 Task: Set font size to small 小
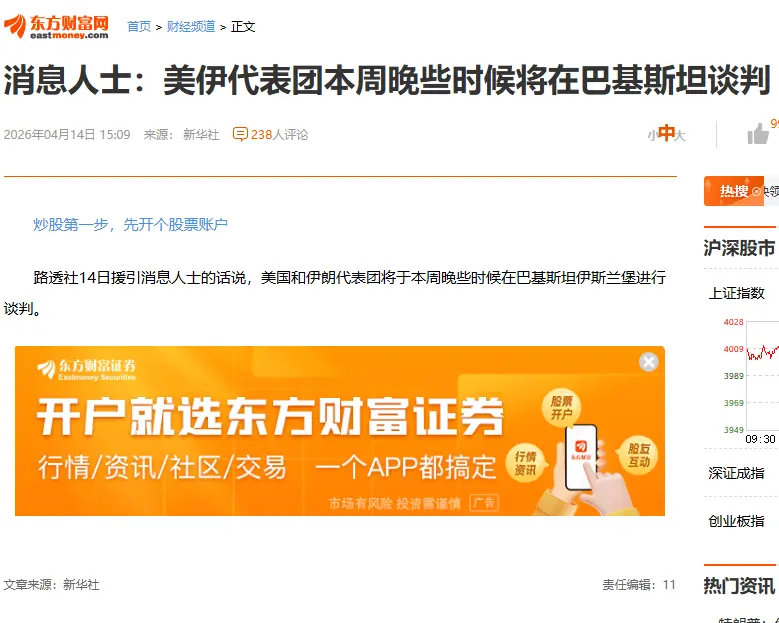click(x=652, y=135)
